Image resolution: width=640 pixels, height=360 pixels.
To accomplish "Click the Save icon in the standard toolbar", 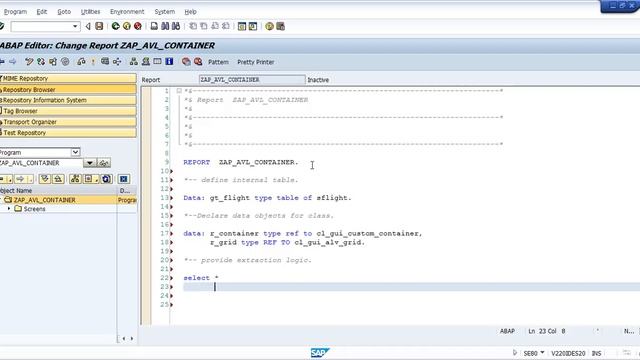I will [x=99, y=26].
